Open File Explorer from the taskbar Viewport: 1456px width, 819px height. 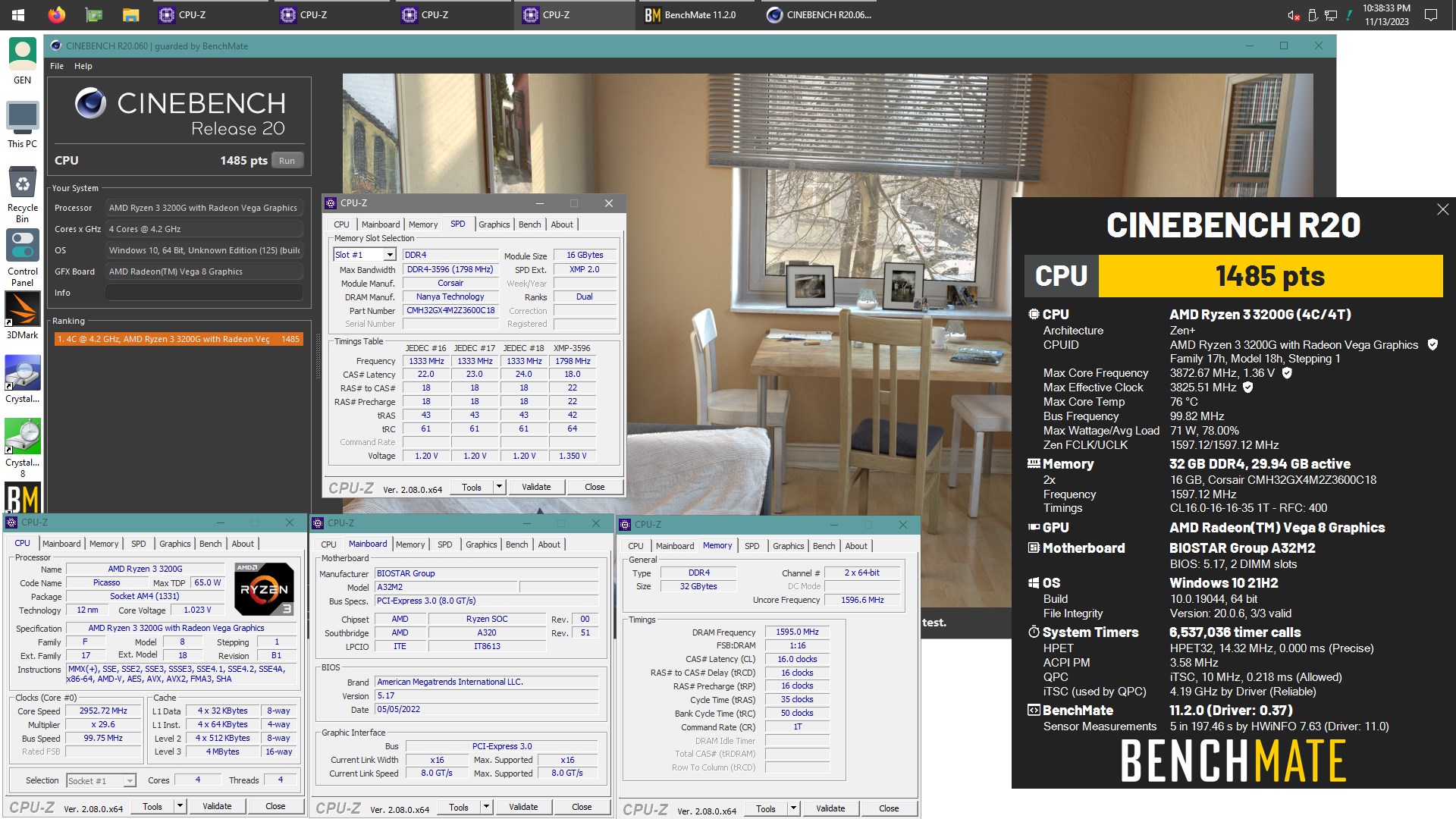tap(130, 14)
